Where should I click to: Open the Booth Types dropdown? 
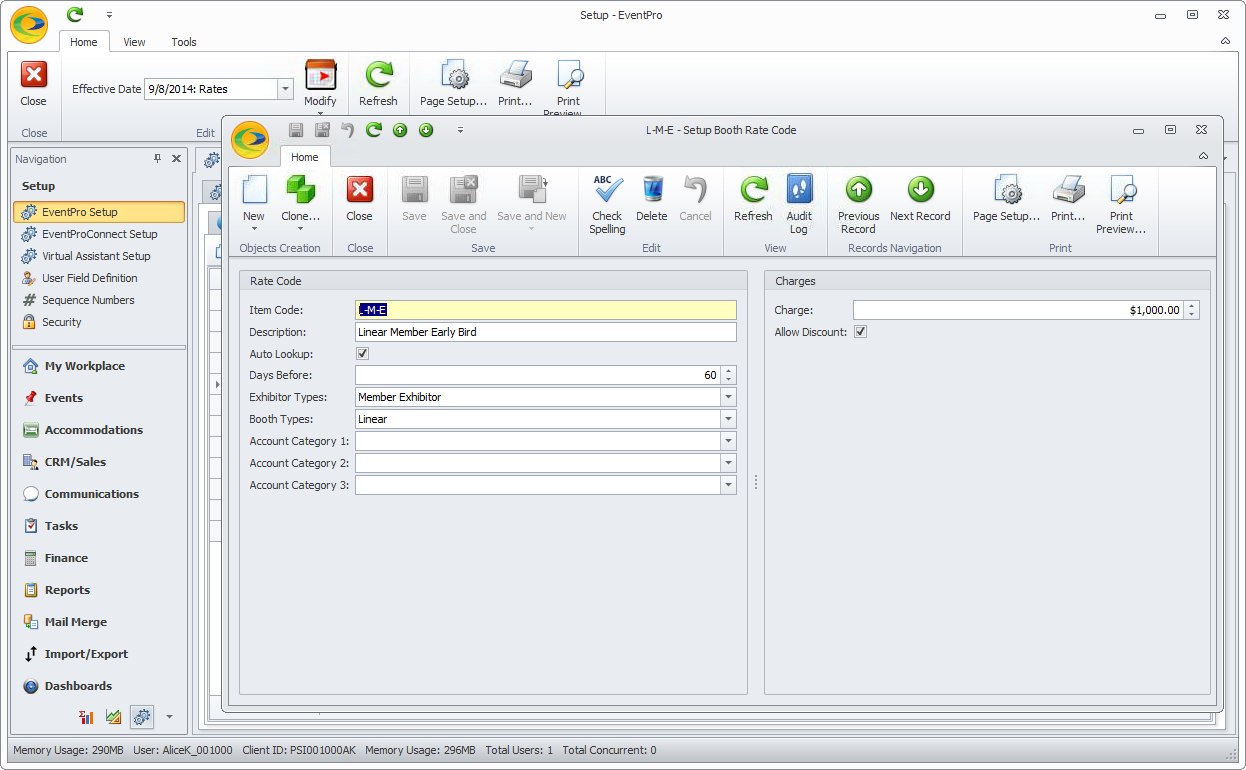728,419
